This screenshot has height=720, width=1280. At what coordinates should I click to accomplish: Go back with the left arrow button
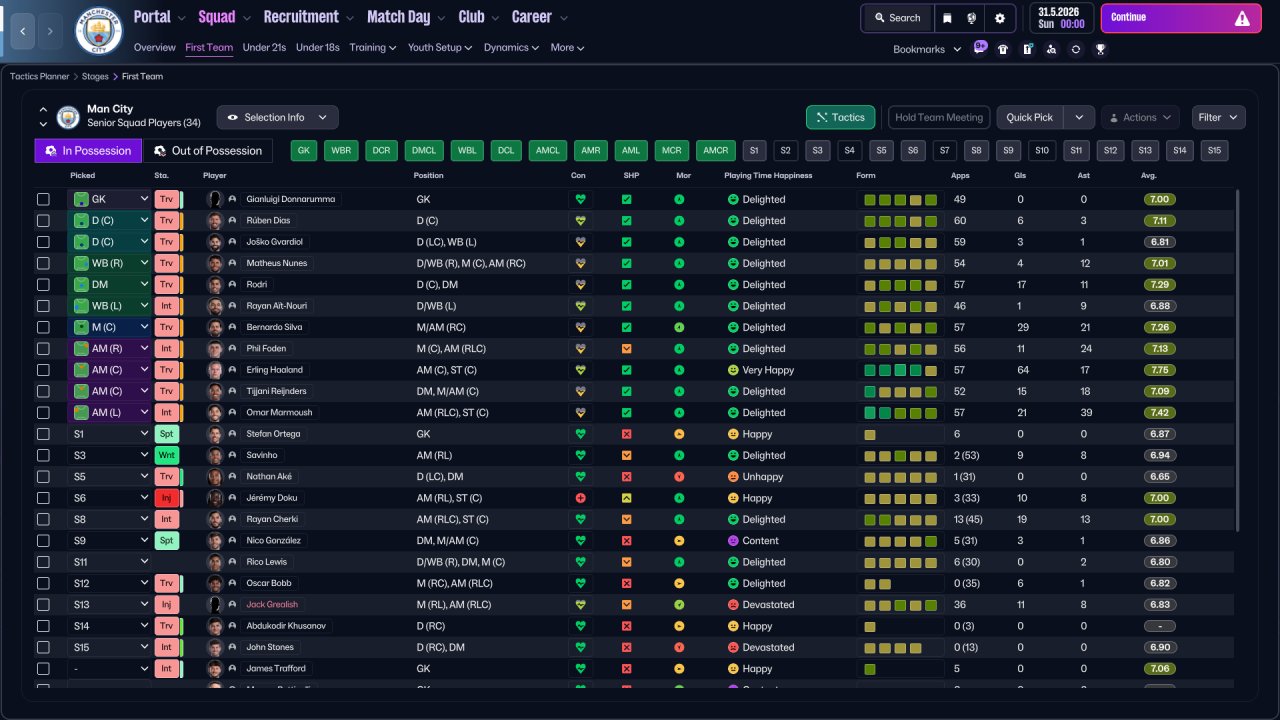(x=23, y=31)
